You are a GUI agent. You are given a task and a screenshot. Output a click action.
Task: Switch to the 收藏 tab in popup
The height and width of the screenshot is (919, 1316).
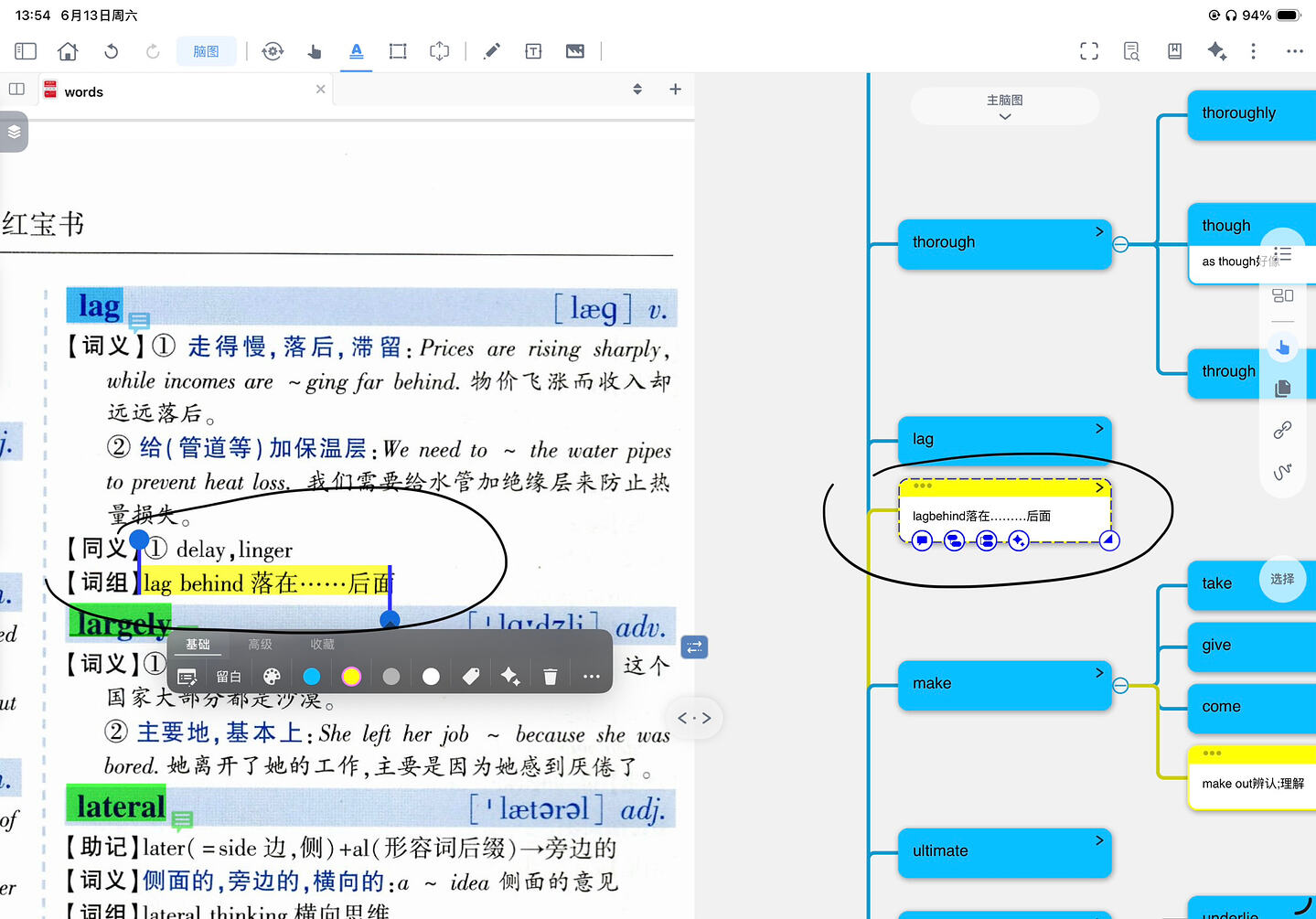pos(322,645)
